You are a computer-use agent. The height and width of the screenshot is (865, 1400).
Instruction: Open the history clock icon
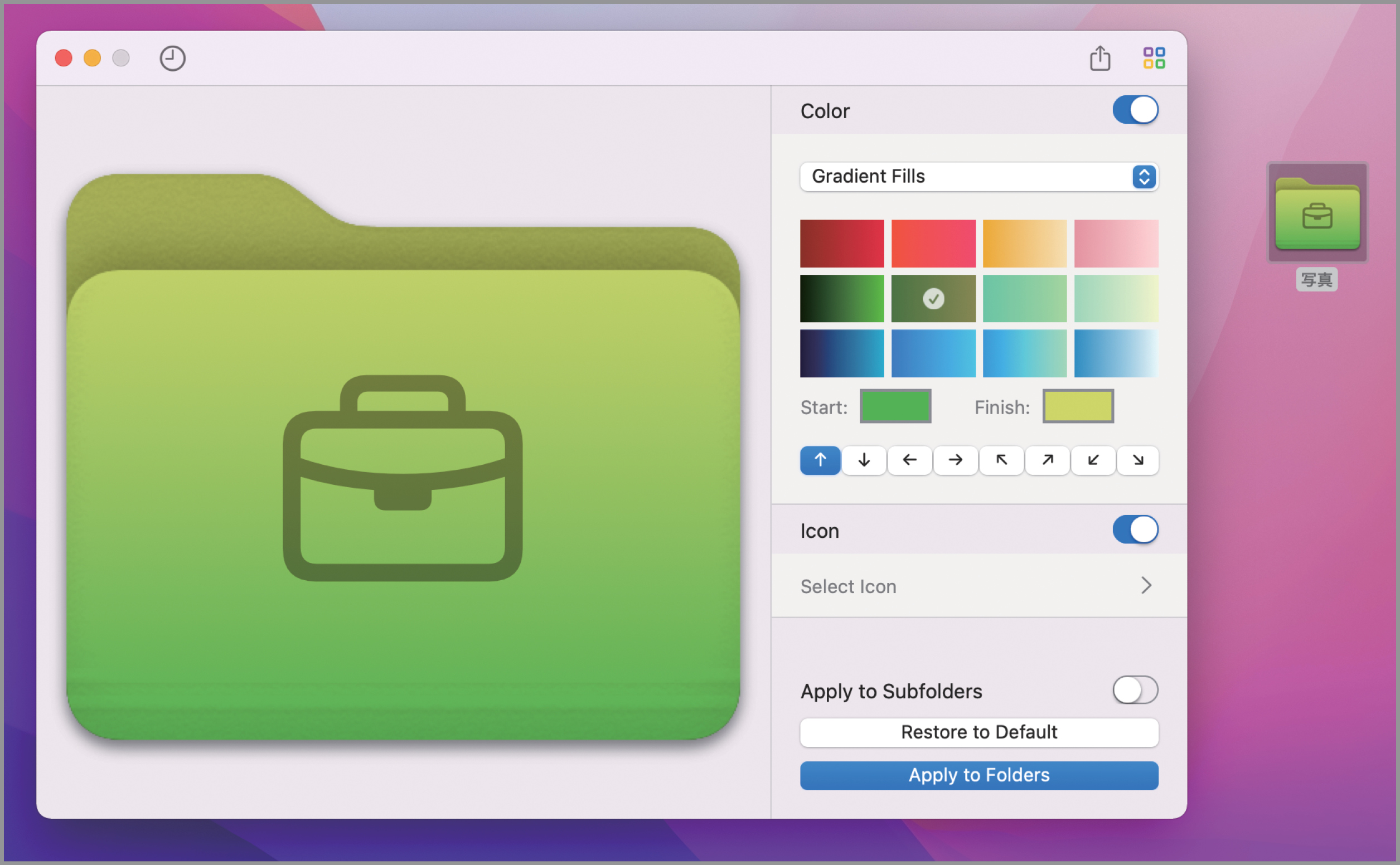pos(172,59)
